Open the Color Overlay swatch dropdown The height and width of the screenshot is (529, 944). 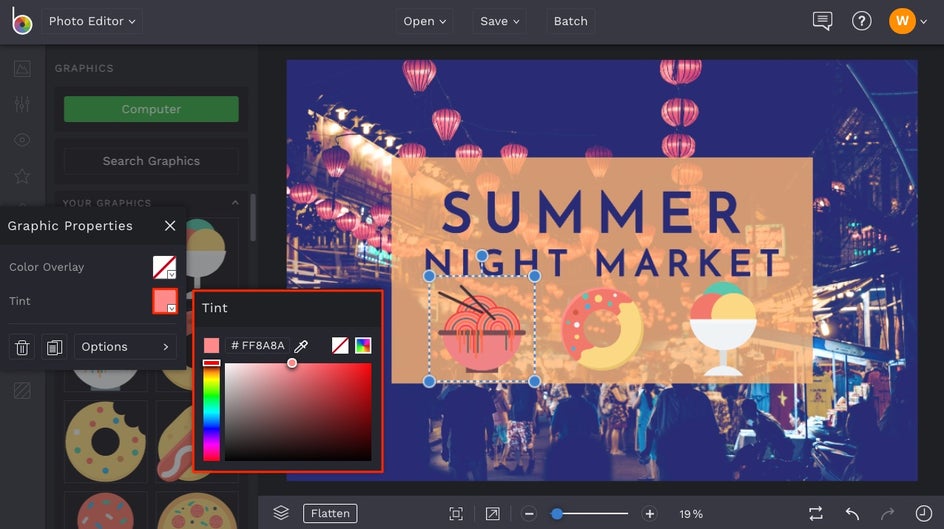tap(164, 267)
